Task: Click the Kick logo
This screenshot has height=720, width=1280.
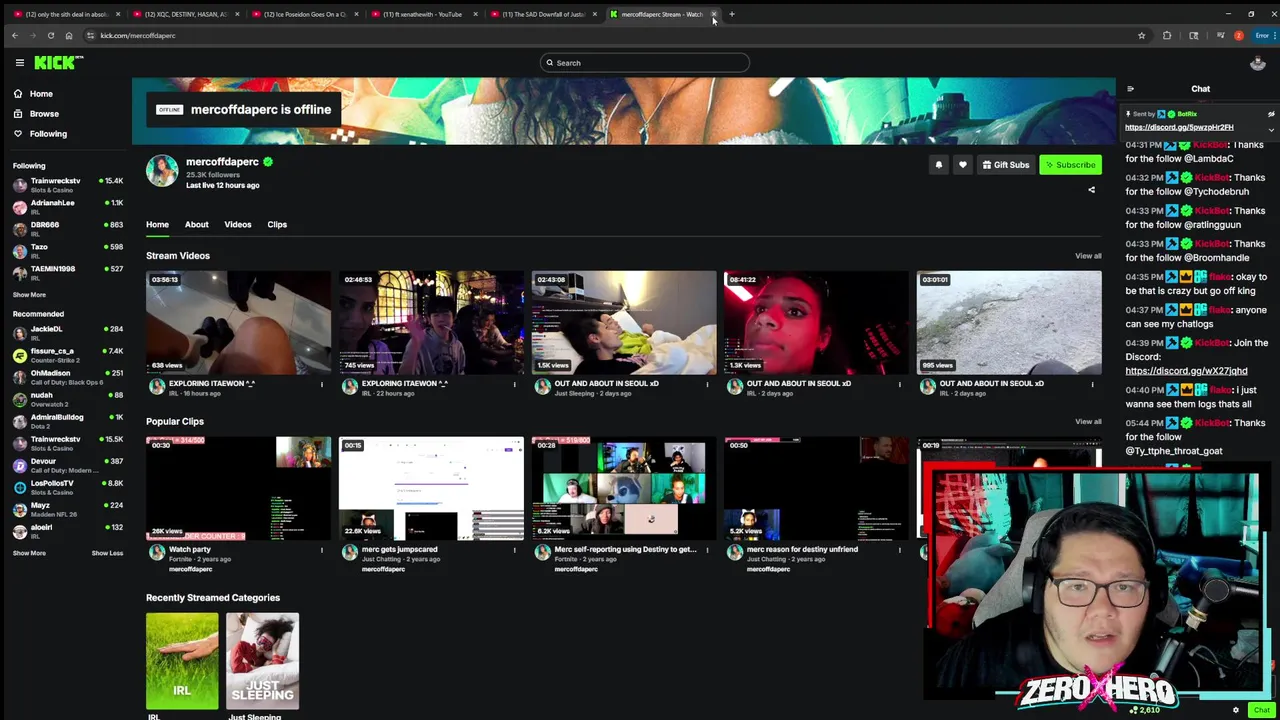Action: coord(58,62)
